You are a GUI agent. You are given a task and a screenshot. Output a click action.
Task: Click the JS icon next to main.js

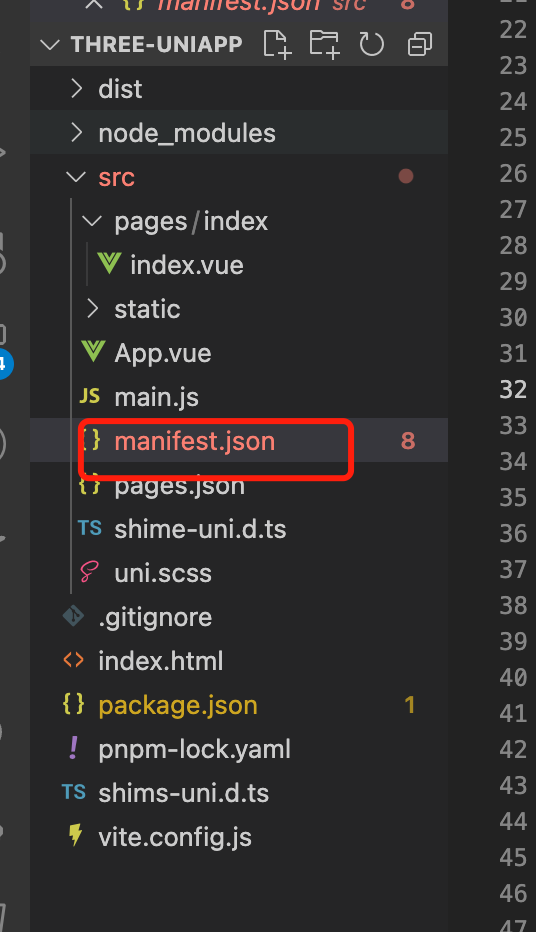click(x=90, y=396)
